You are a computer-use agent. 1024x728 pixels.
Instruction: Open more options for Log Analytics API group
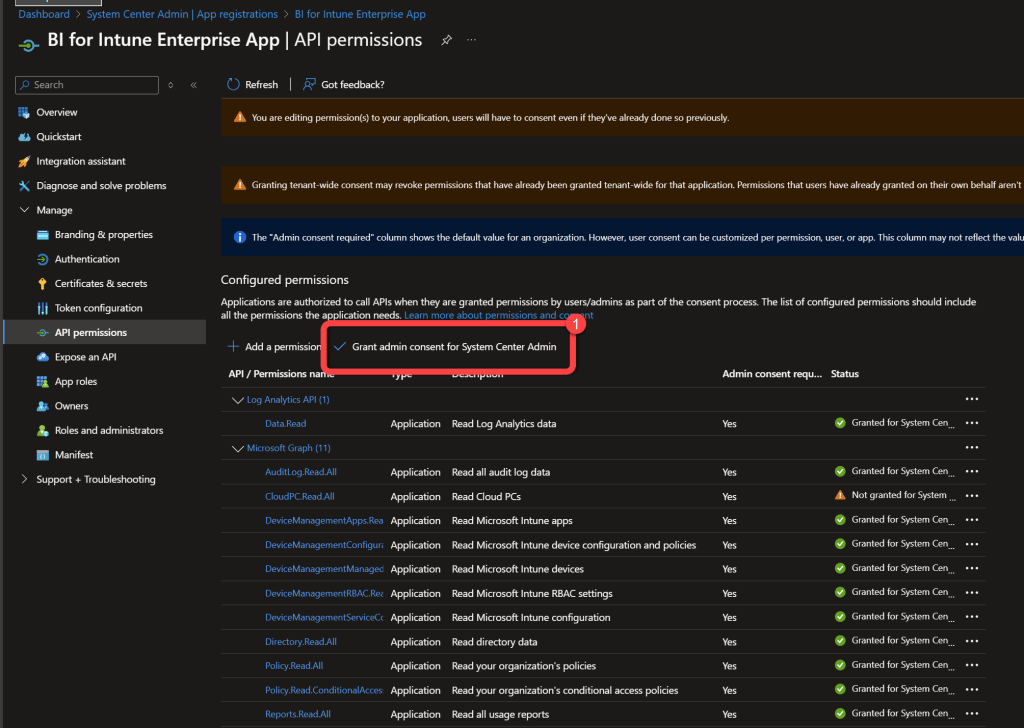972,399
